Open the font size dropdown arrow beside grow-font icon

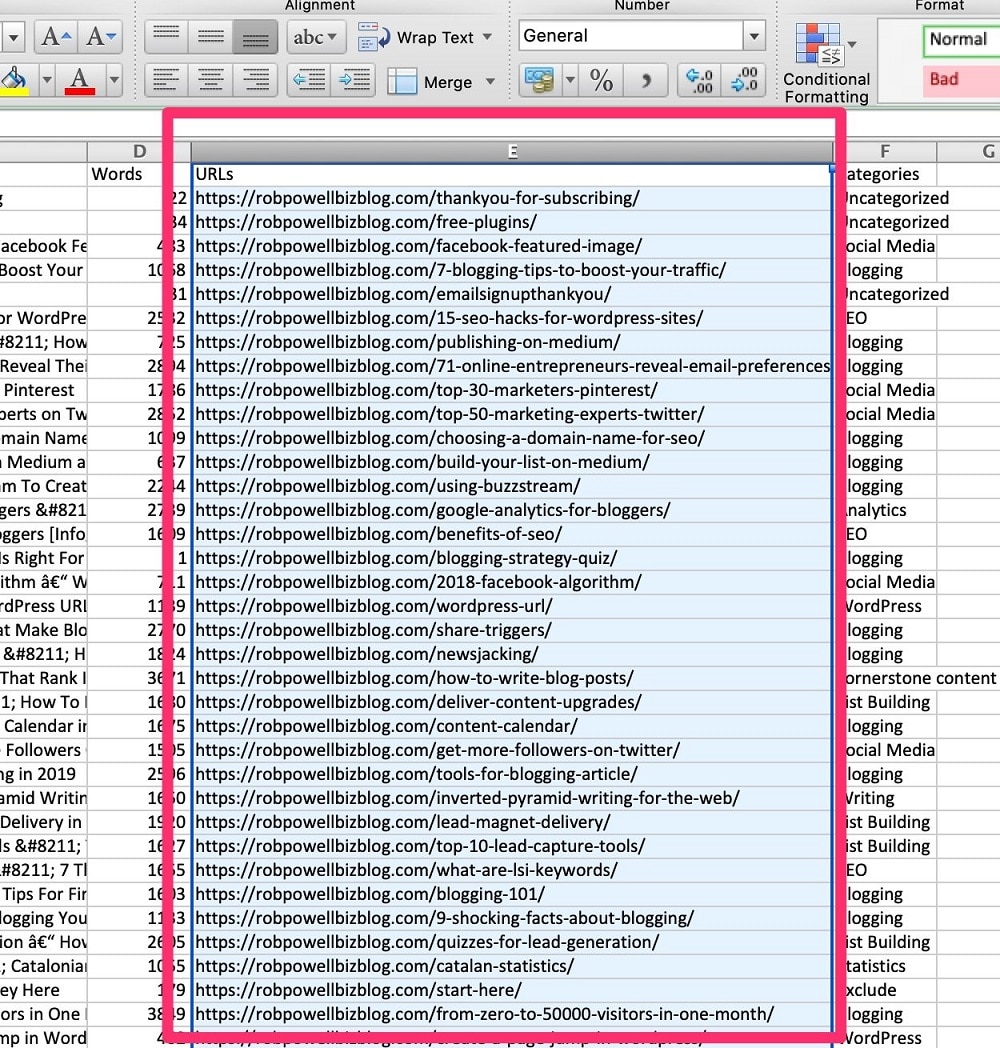click(13, 36)
